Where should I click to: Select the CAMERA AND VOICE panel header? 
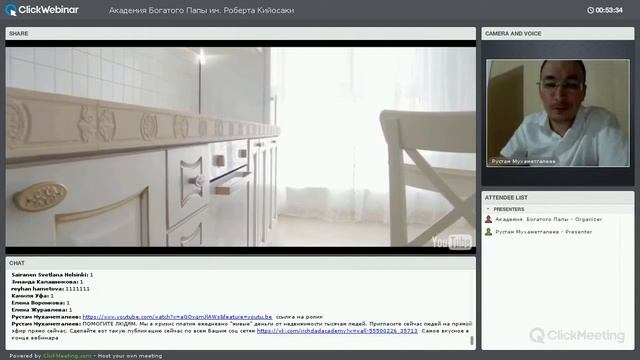[558, 33]
